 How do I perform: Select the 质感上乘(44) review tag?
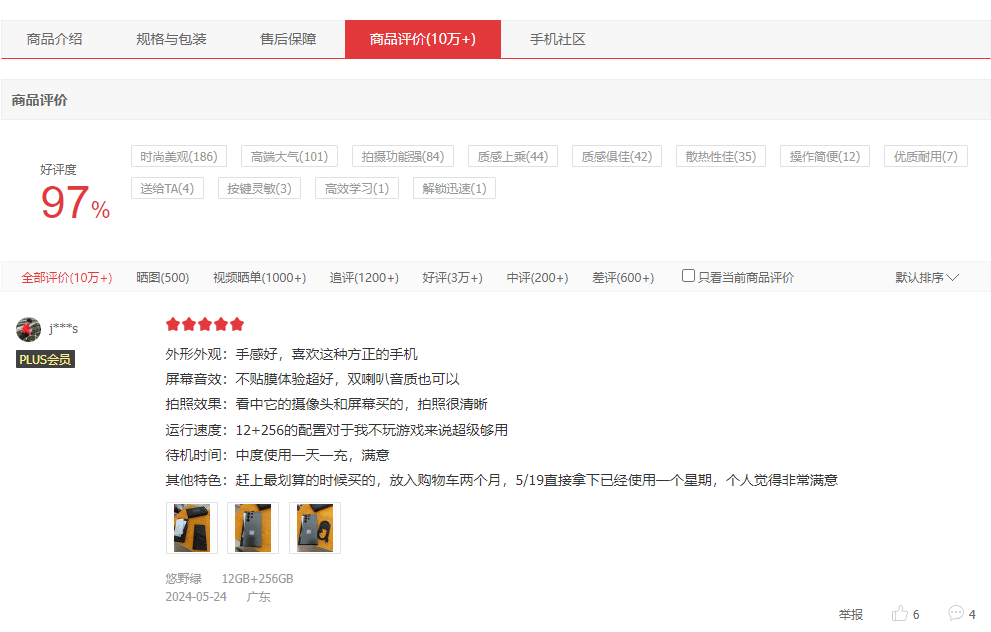pos(513,156)
